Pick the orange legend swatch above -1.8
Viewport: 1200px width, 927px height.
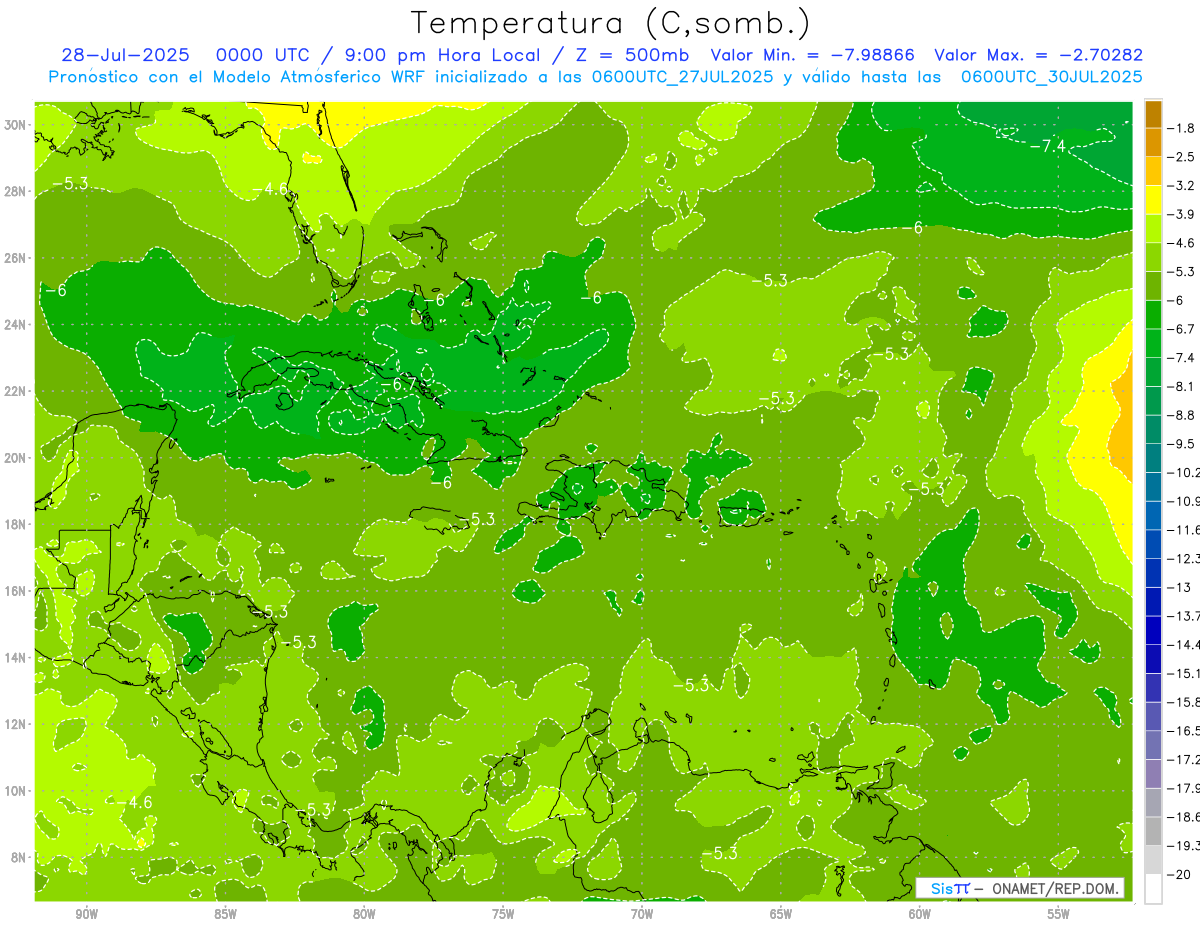1153,114
